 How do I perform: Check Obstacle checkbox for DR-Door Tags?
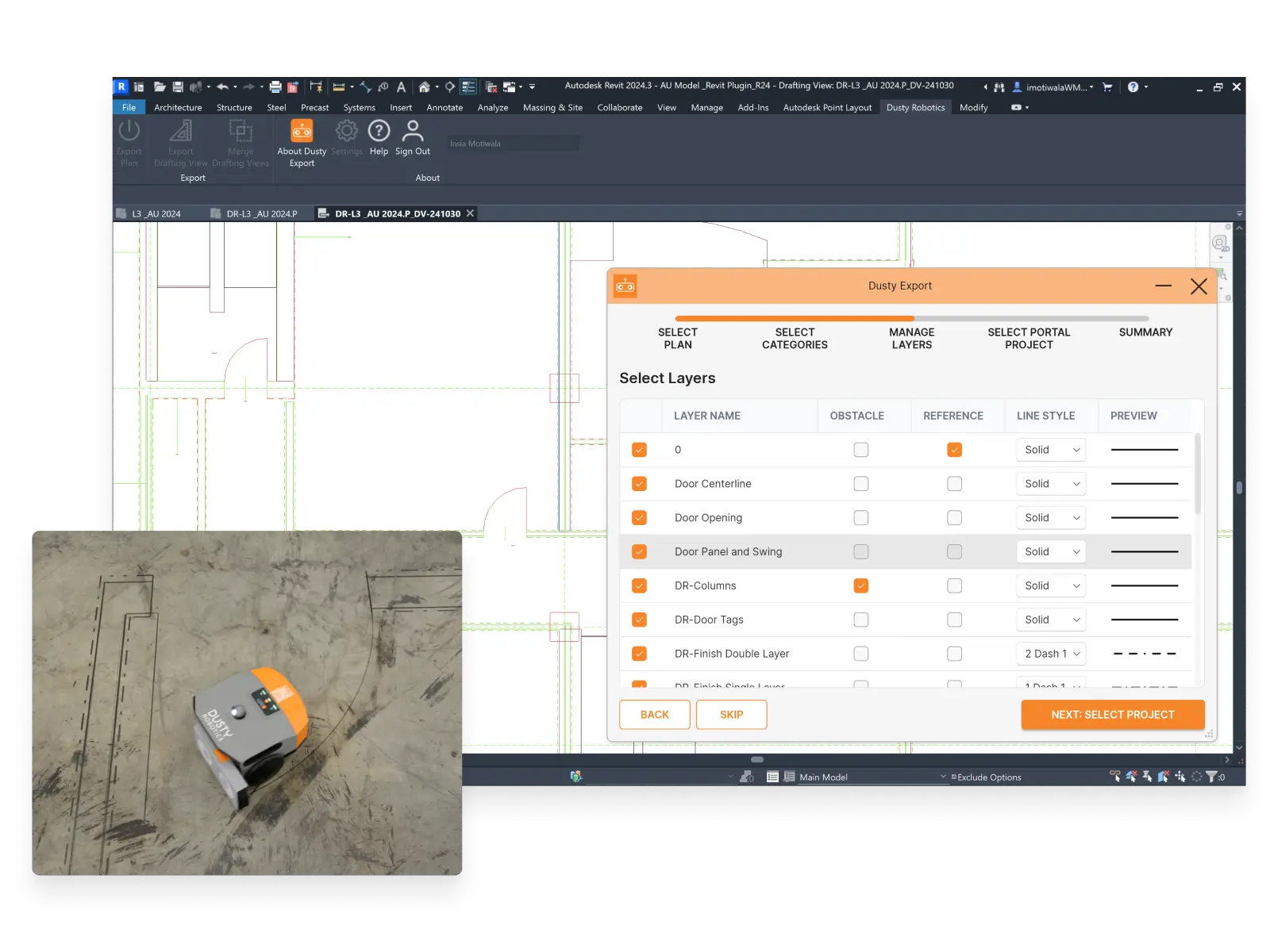pos(860,620)
